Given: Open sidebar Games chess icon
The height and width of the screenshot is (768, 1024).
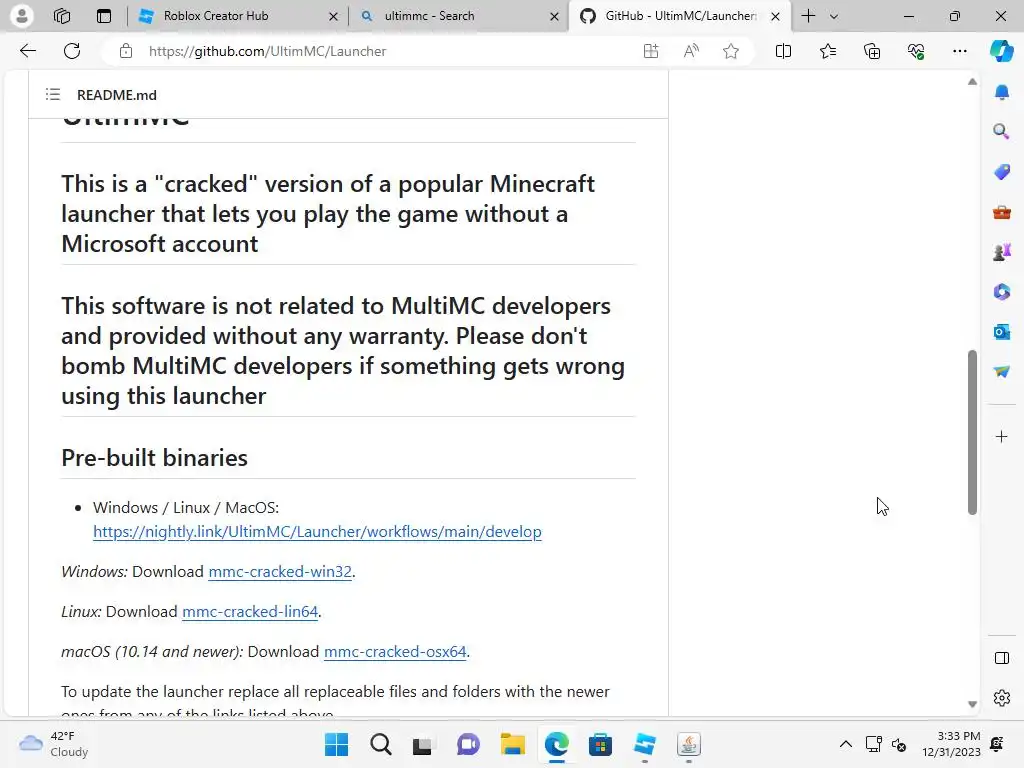Looking at the screenshot, I should (1001, 252).
